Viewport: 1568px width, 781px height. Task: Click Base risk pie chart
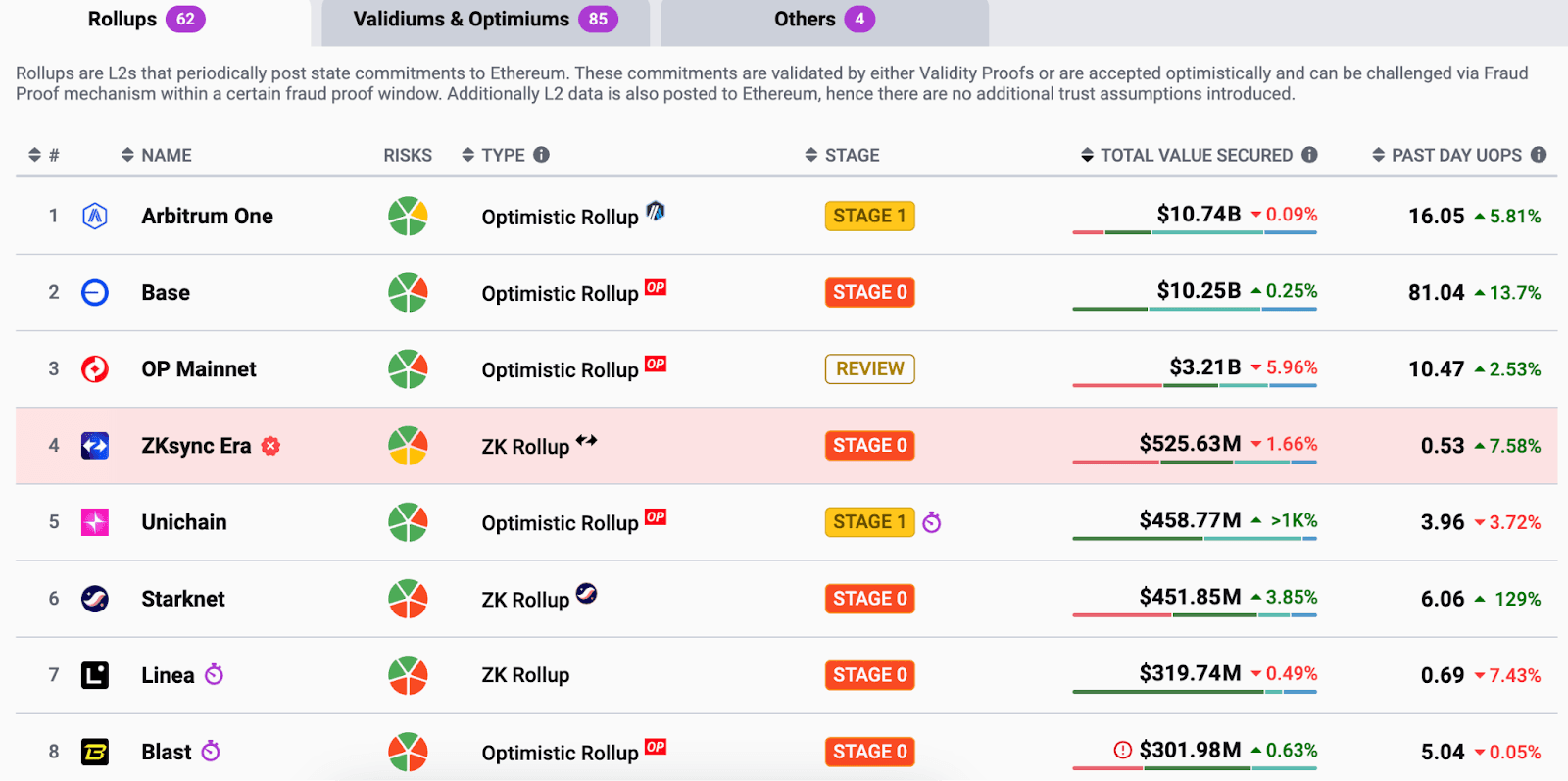click(x=408, y=292)
